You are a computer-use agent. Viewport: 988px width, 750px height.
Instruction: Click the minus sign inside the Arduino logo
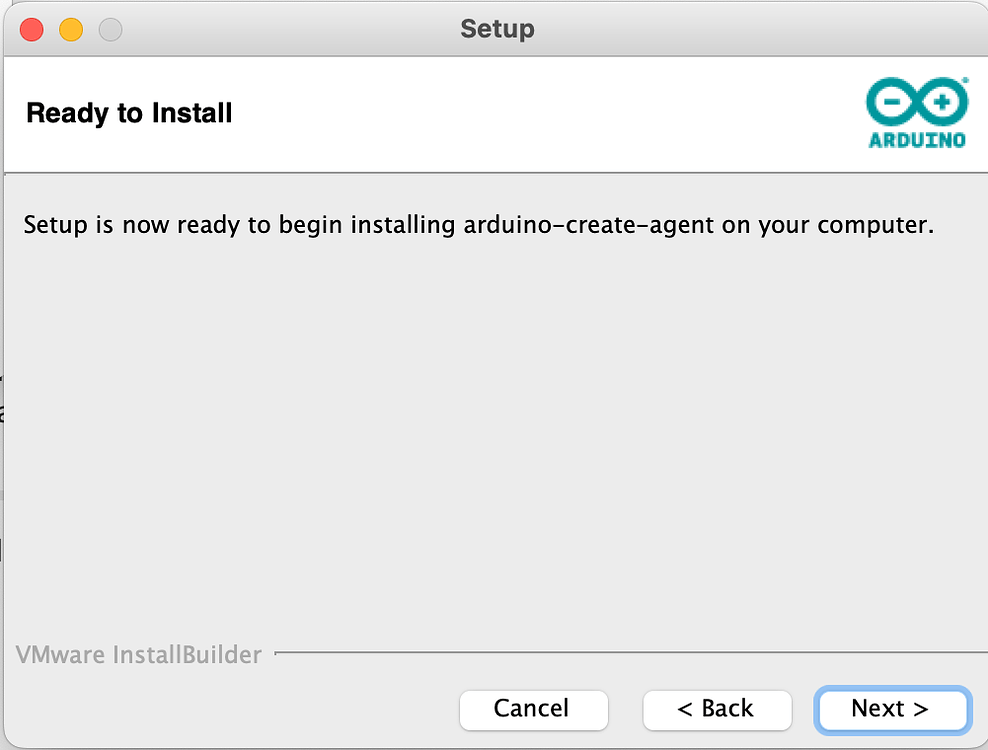click(x=891, y=99)
